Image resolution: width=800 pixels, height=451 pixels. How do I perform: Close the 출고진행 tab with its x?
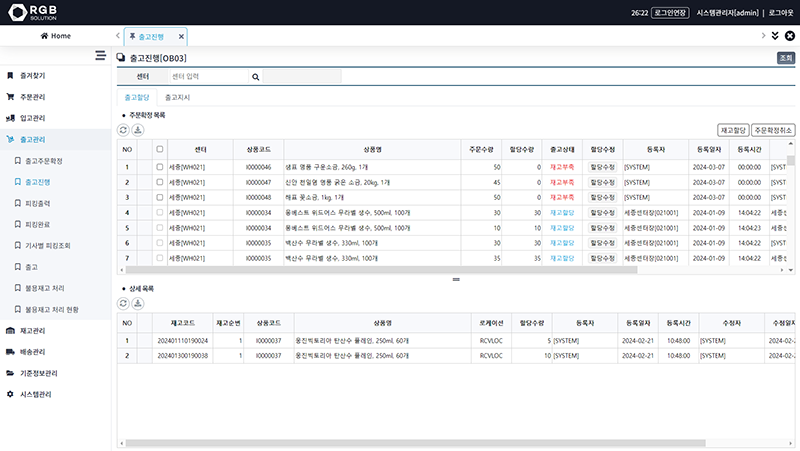181,36
